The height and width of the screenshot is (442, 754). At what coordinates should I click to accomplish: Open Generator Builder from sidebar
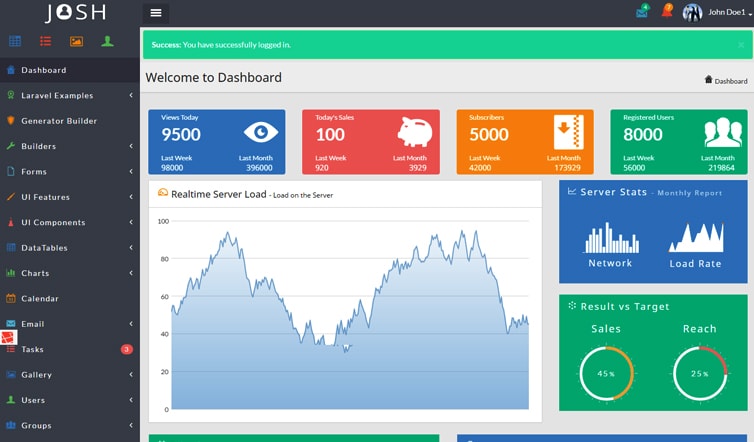click(59, 121)
